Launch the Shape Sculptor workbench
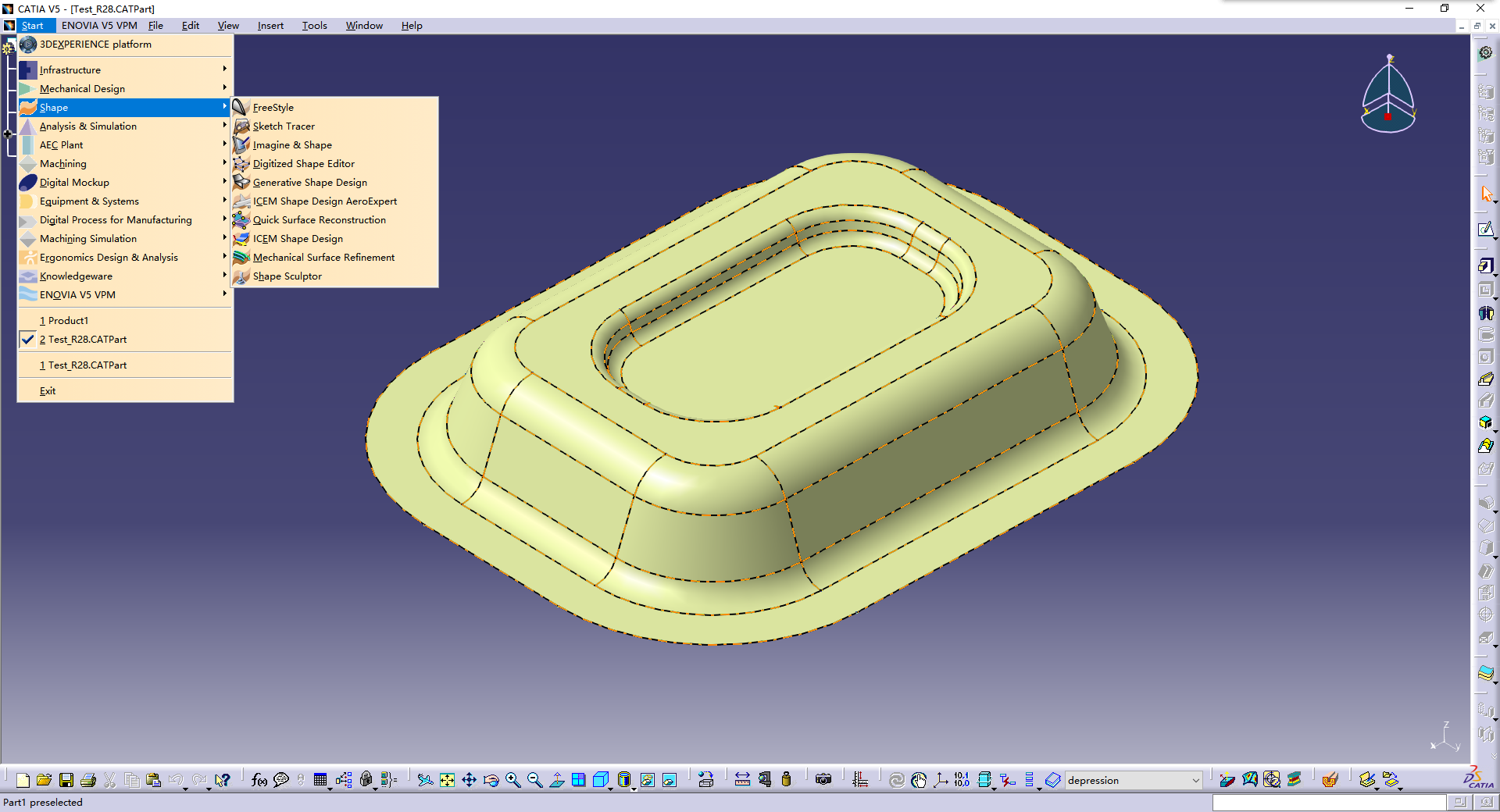The height and width of the screenshot is (812, 1500). (334, 276)
